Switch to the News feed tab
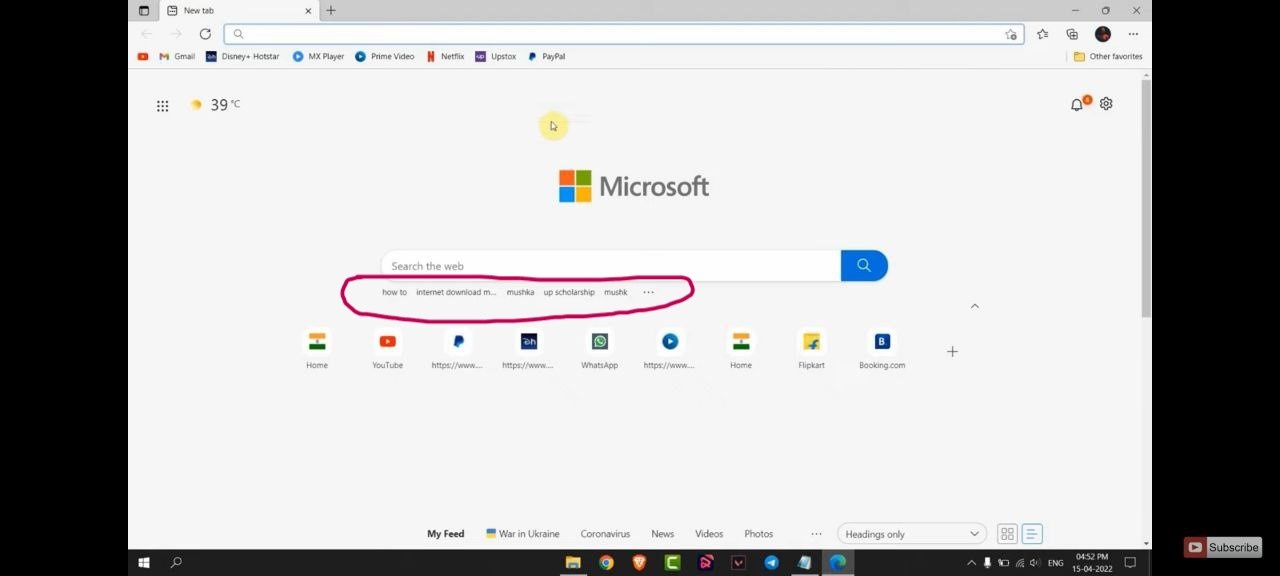 pyautogui.click(x=663, y=534)
